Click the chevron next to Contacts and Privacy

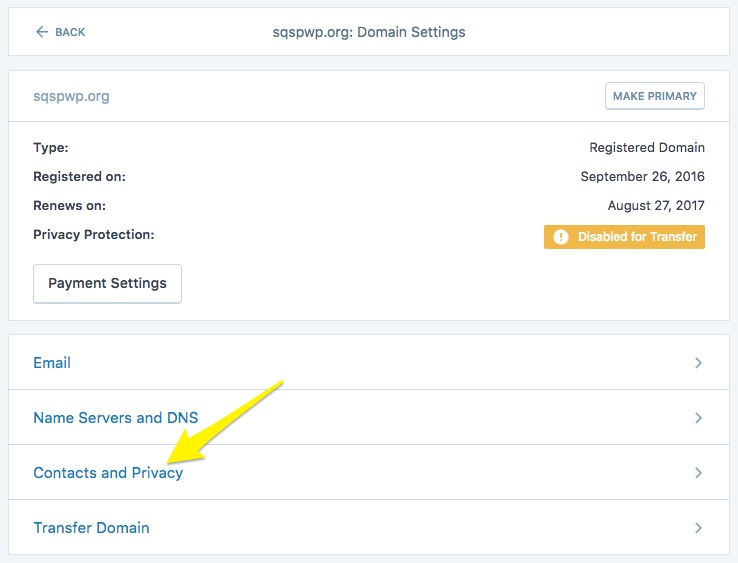698,473
